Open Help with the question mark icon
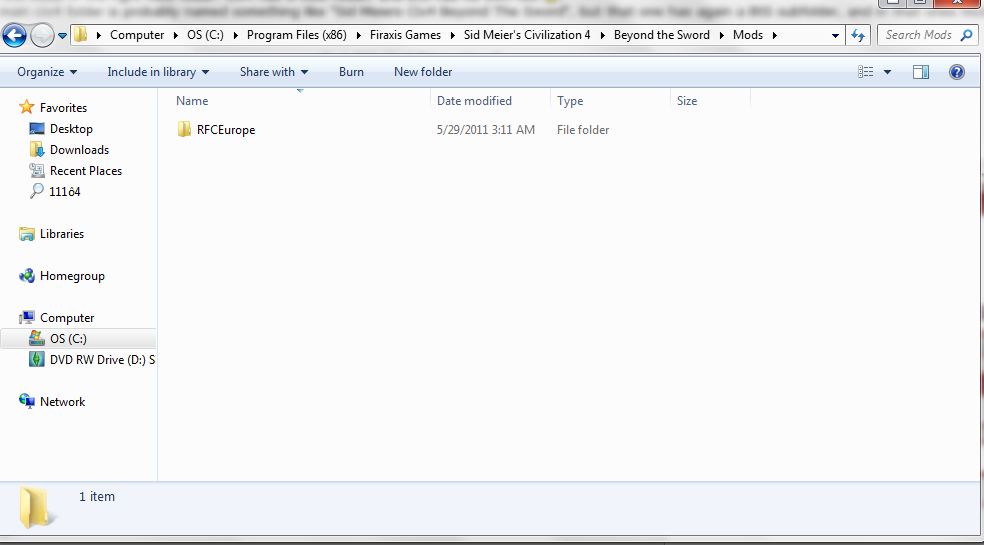 point(956,72)
